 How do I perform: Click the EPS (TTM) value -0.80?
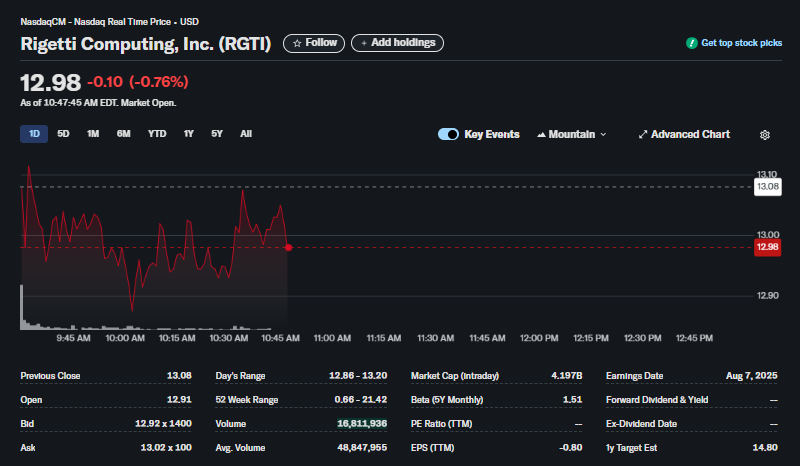(570, 448)
